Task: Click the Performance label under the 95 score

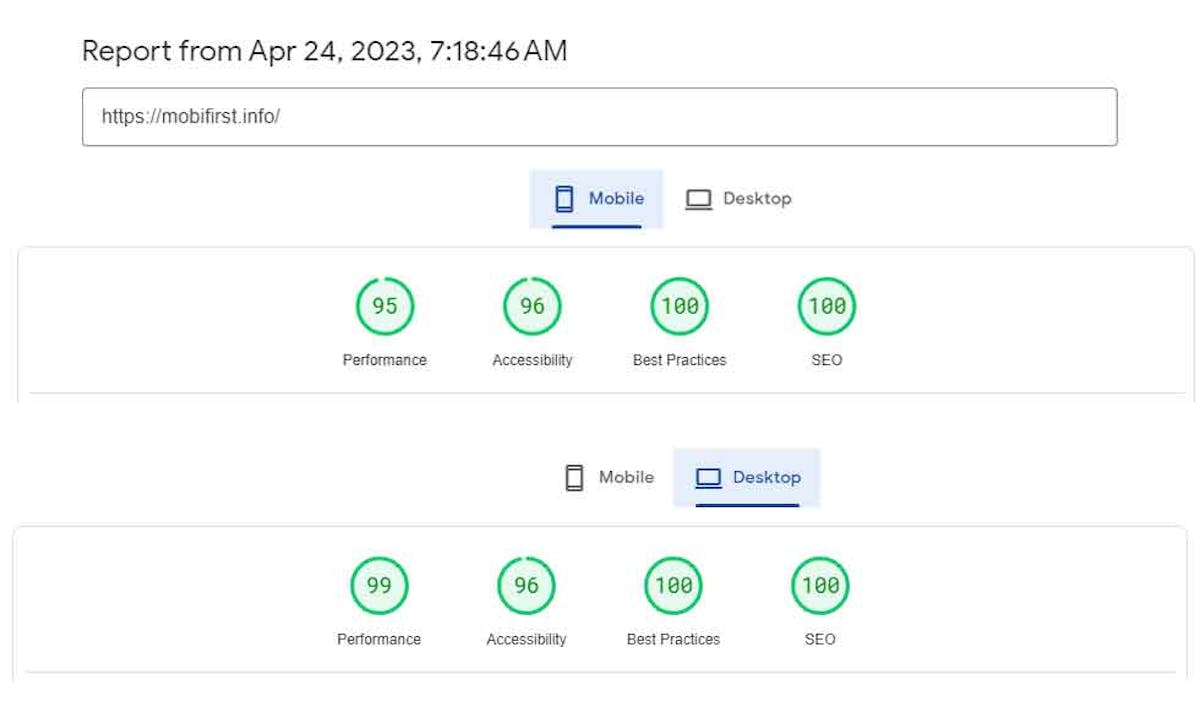Action: (385, 360)
